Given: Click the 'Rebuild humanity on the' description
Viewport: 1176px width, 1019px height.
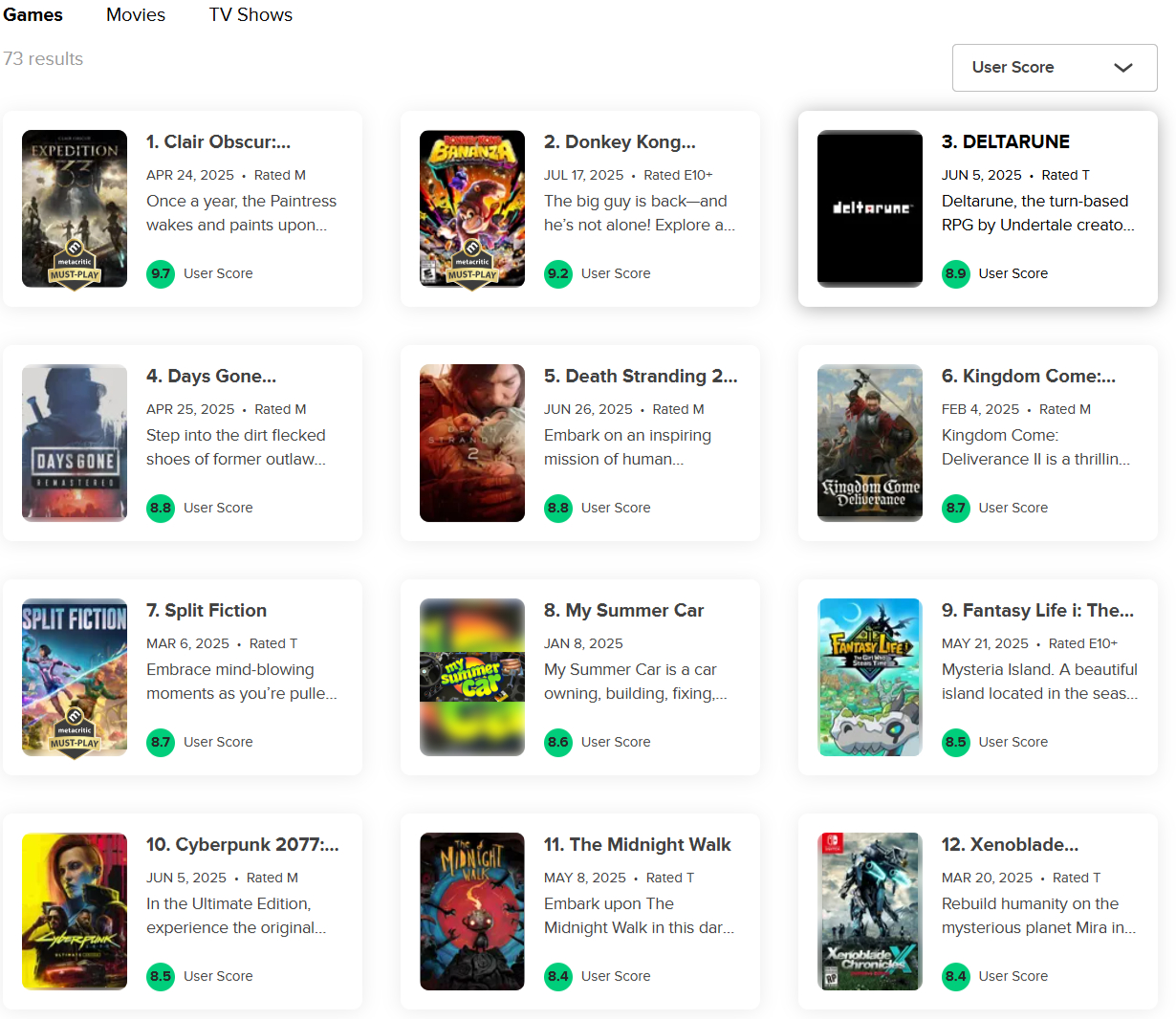Looking at the screenshot, I should (1038, 916).
